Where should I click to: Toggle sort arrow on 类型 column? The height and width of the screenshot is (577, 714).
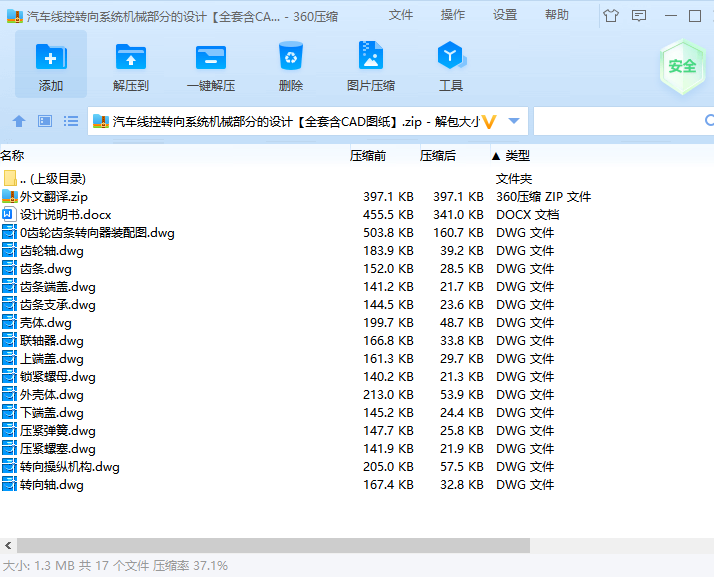coord(496,156)
